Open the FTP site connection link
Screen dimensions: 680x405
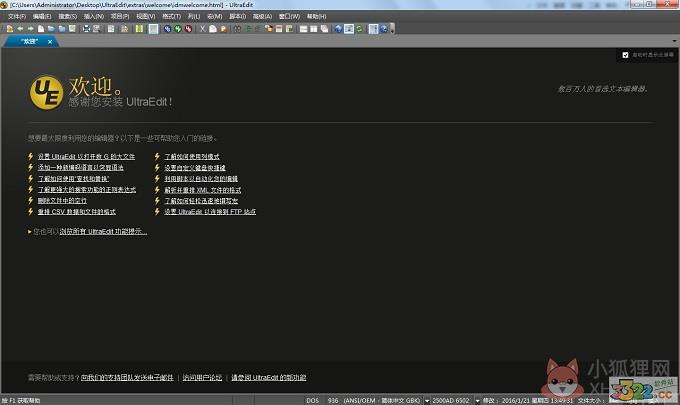click(210, 212)
